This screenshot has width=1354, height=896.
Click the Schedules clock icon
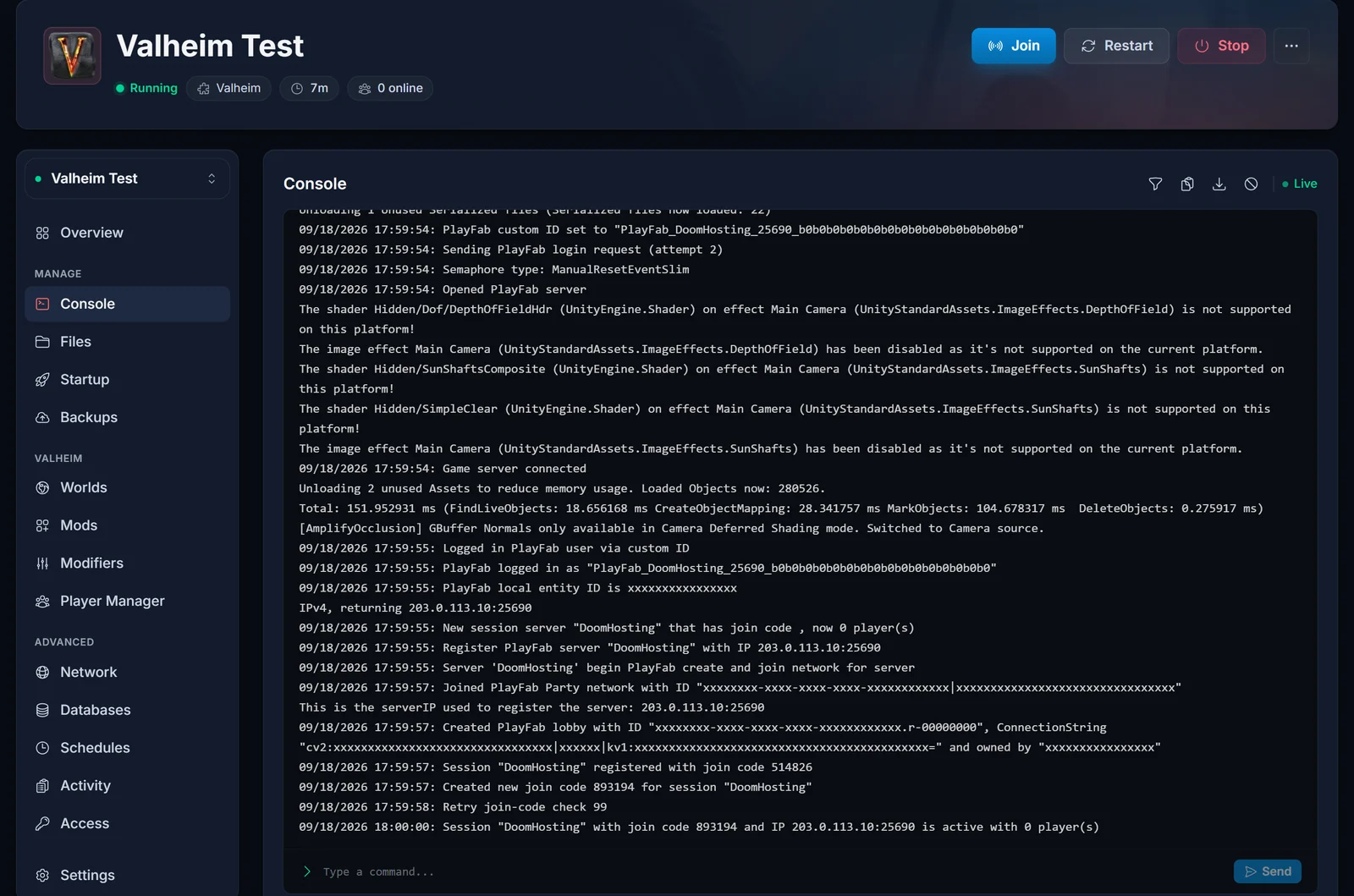click(x=42, y=748)
